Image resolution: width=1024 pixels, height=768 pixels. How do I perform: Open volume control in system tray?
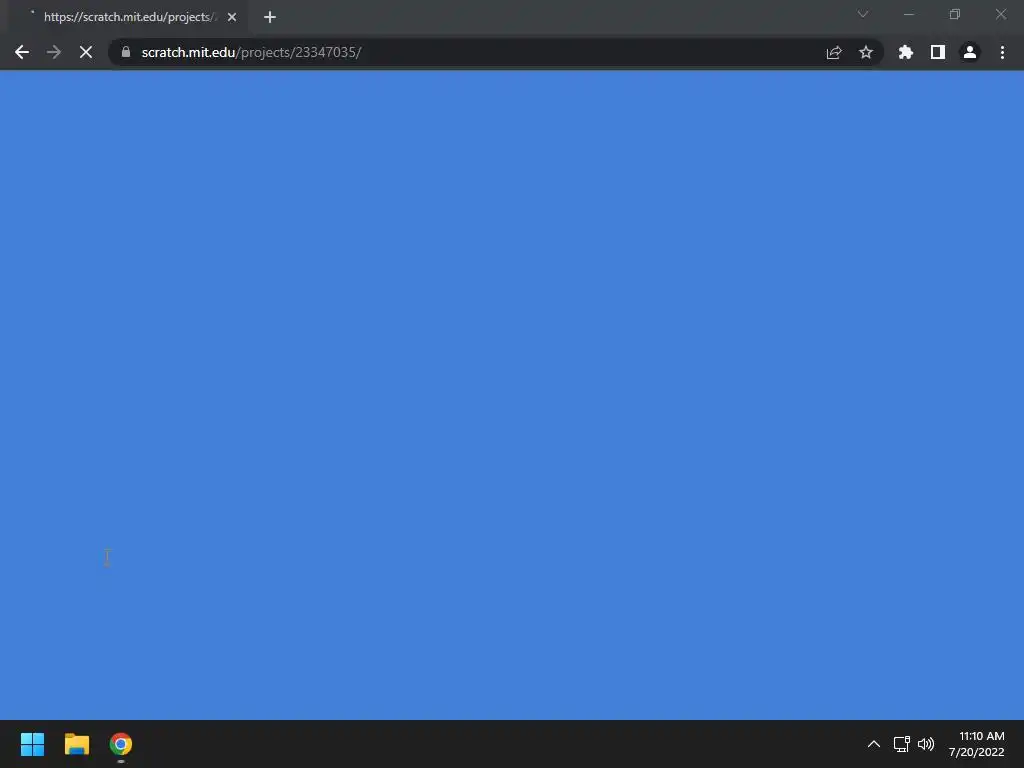pyautogui.click(x=926, y=744)
